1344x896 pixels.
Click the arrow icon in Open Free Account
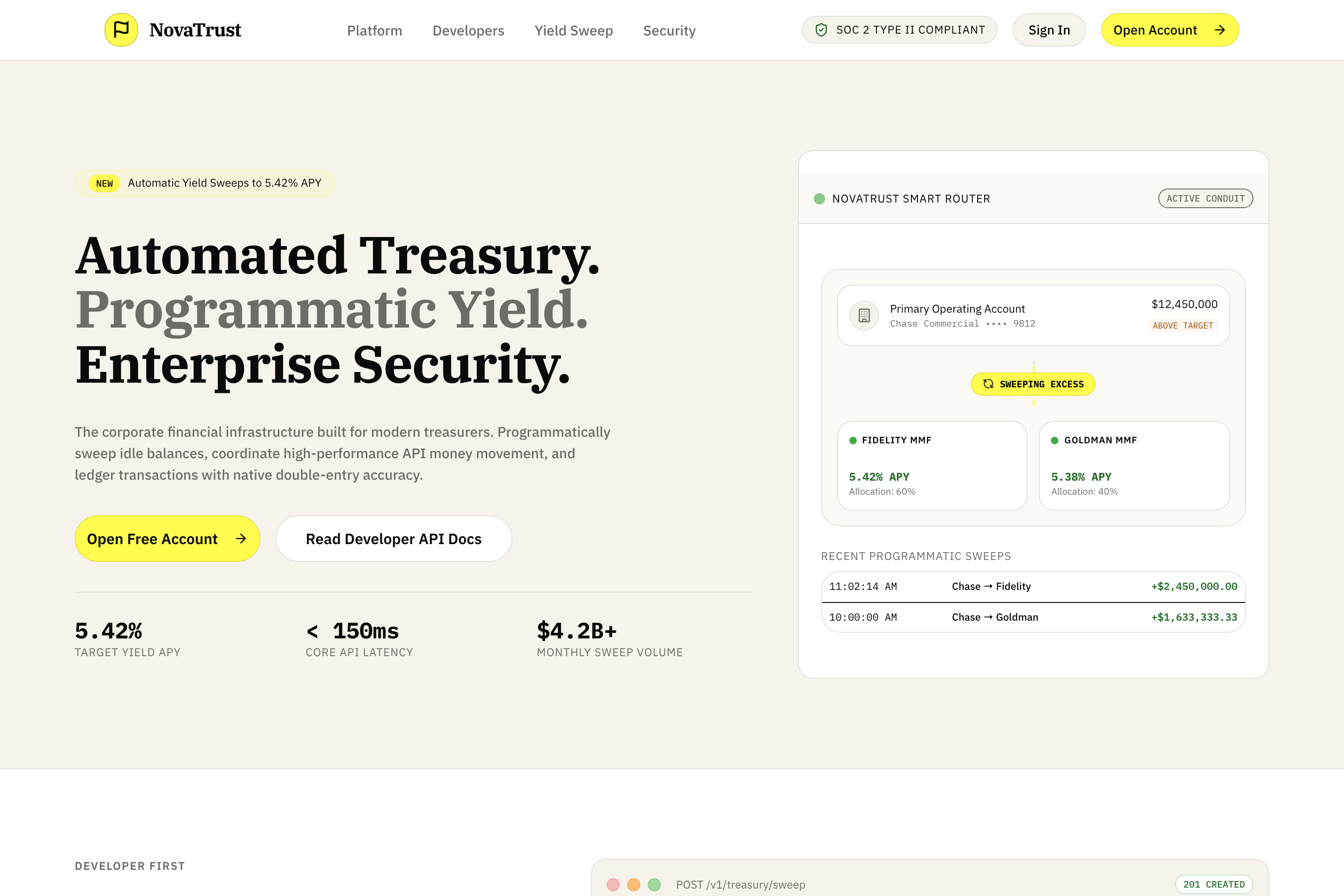coord(241,538)
